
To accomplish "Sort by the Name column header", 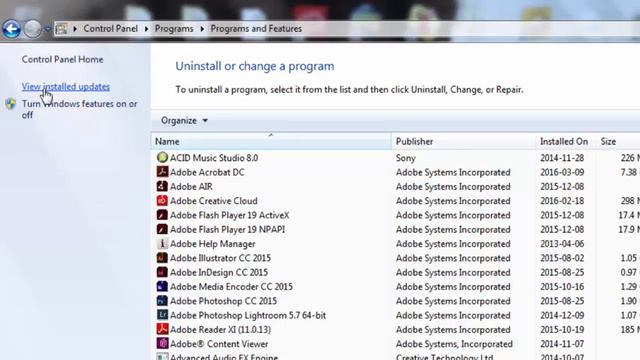I will [x=271, y=141].
